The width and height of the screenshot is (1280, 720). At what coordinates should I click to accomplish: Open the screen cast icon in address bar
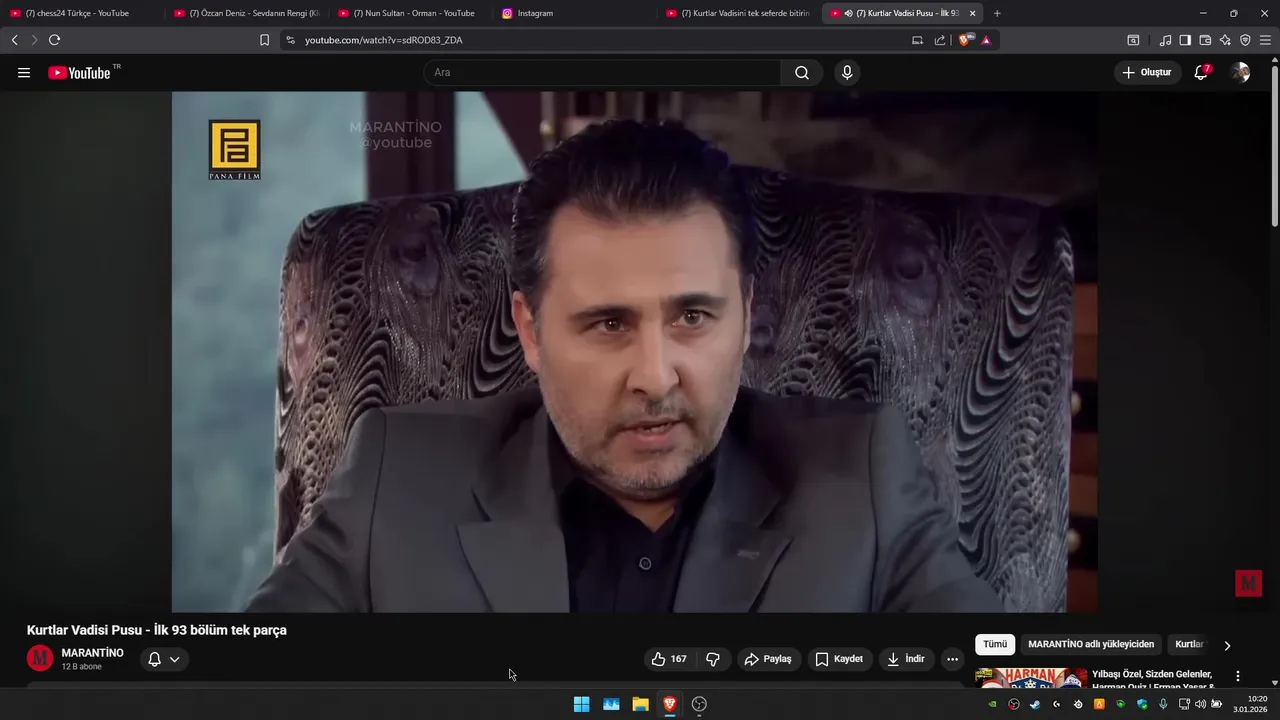point(917,40)
